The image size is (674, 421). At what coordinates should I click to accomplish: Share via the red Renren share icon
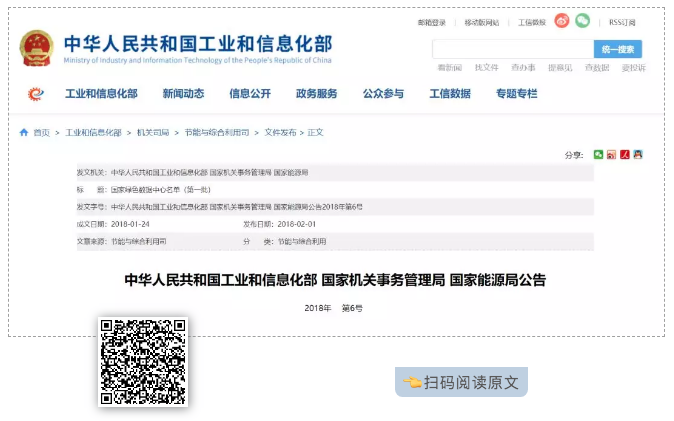(x=625, y=154)
